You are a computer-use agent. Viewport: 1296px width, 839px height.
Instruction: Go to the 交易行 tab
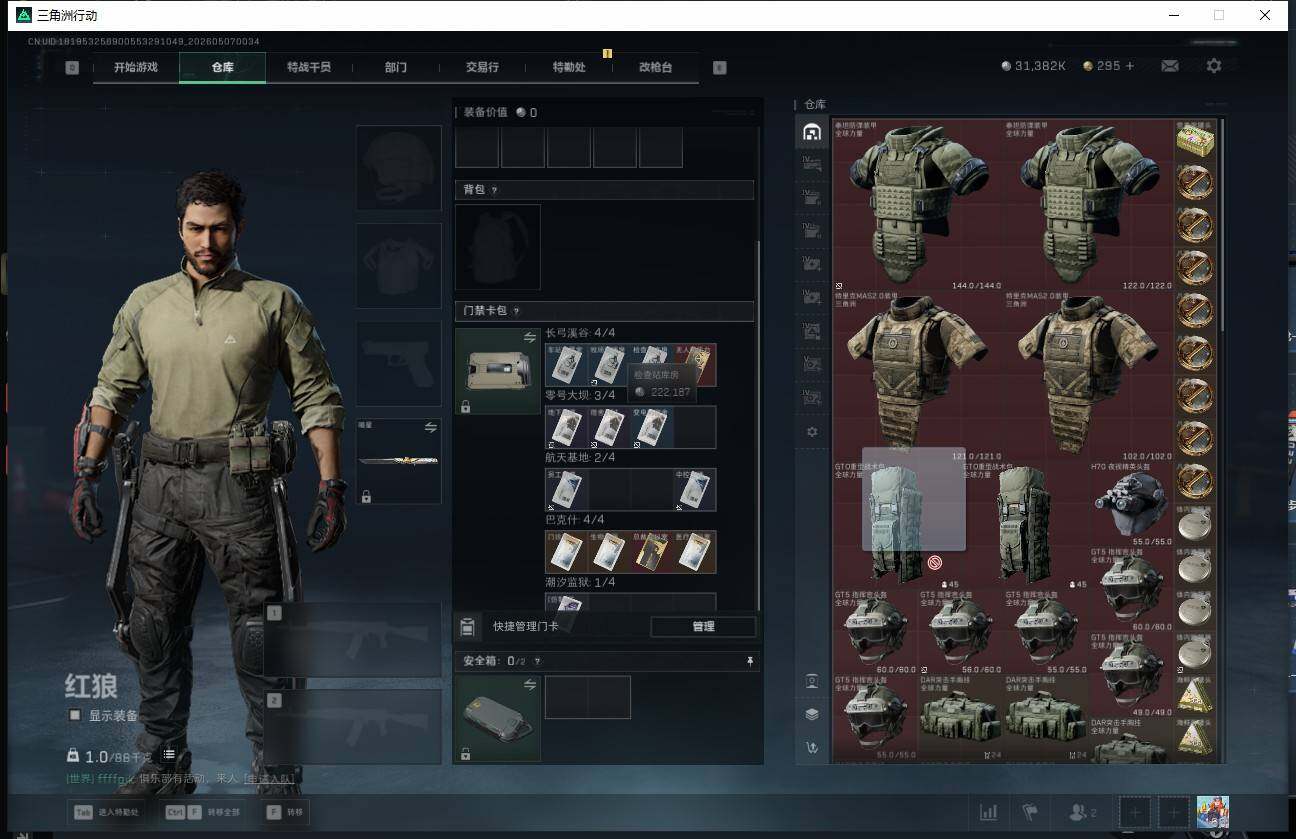(482, 67)
